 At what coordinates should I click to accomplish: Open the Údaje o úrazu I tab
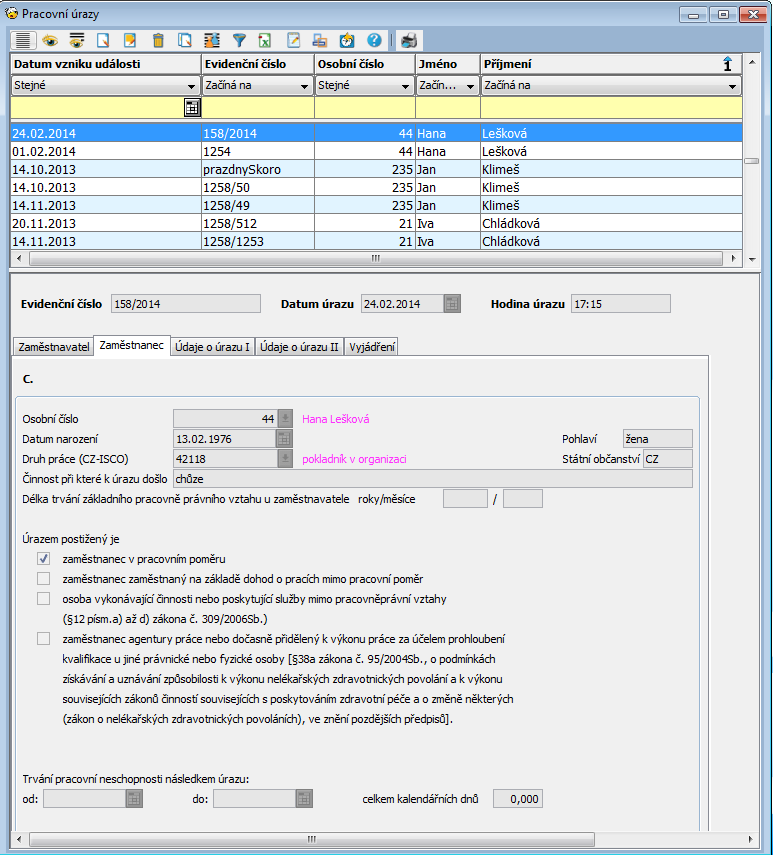click(x=212, y=347)
